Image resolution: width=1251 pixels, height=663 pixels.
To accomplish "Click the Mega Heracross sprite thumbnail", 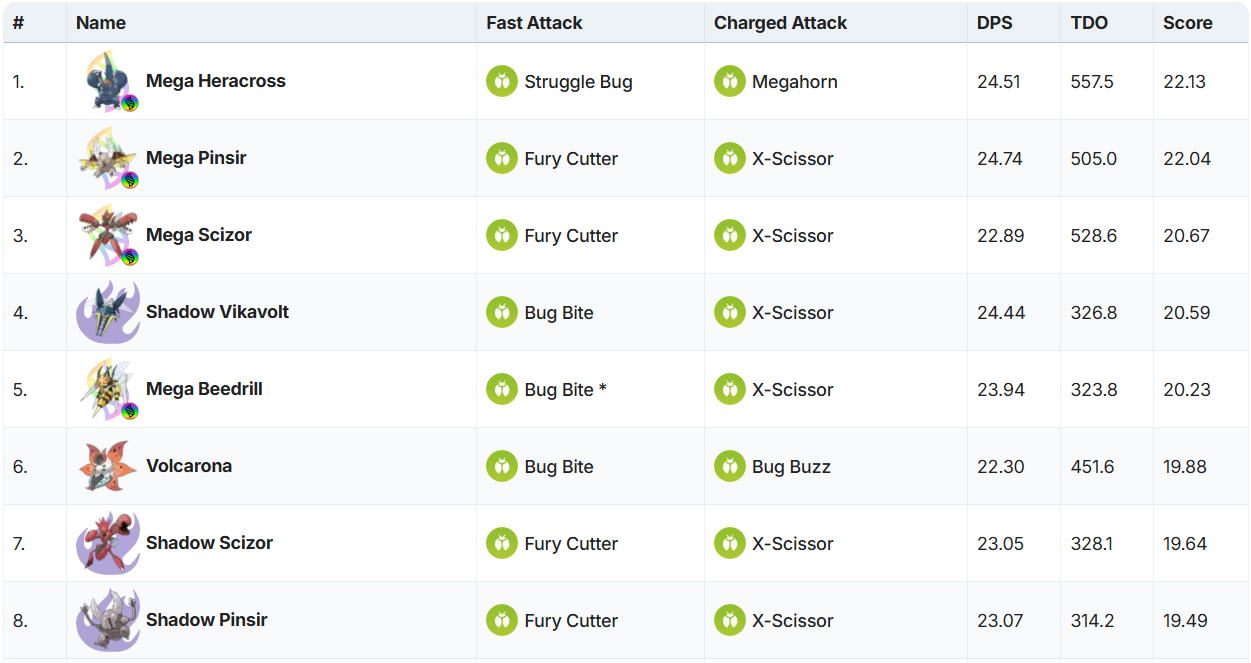I will click(108, 81).
